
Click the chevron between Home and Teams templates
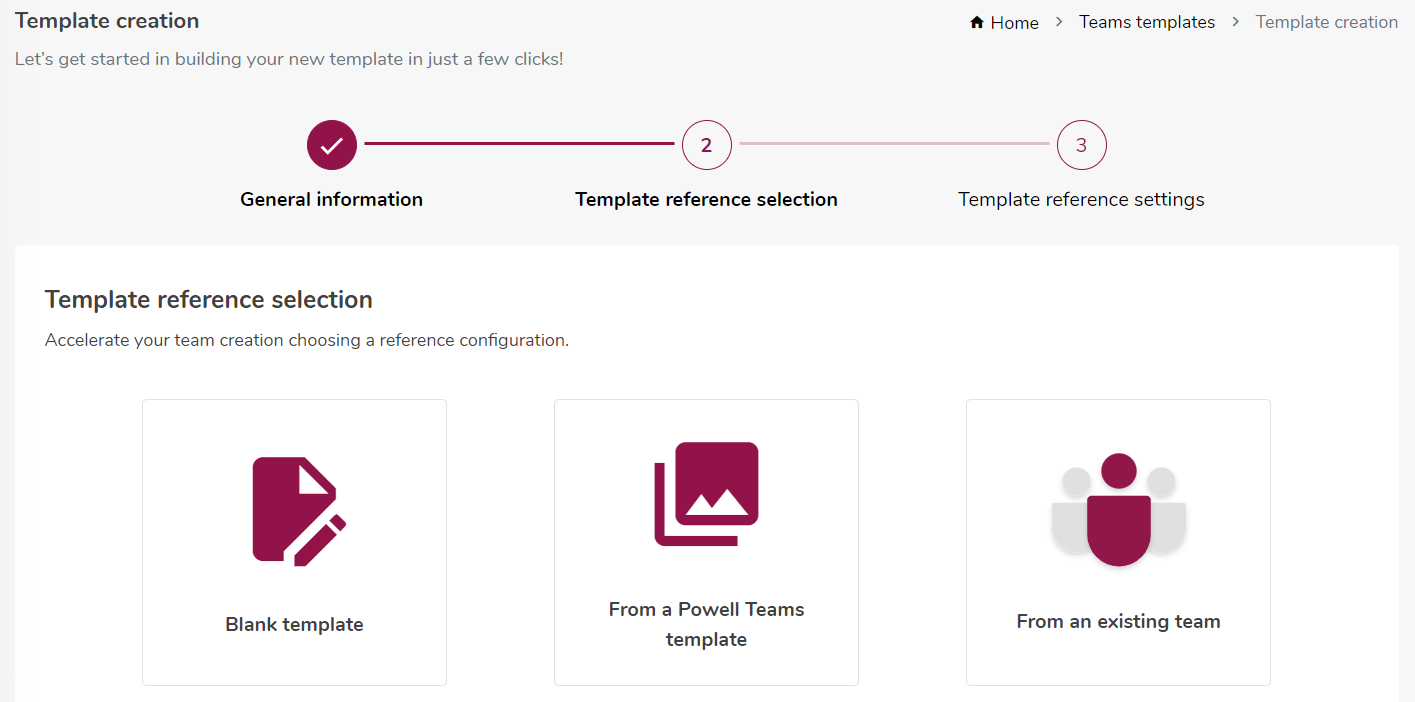(1057, 21)
